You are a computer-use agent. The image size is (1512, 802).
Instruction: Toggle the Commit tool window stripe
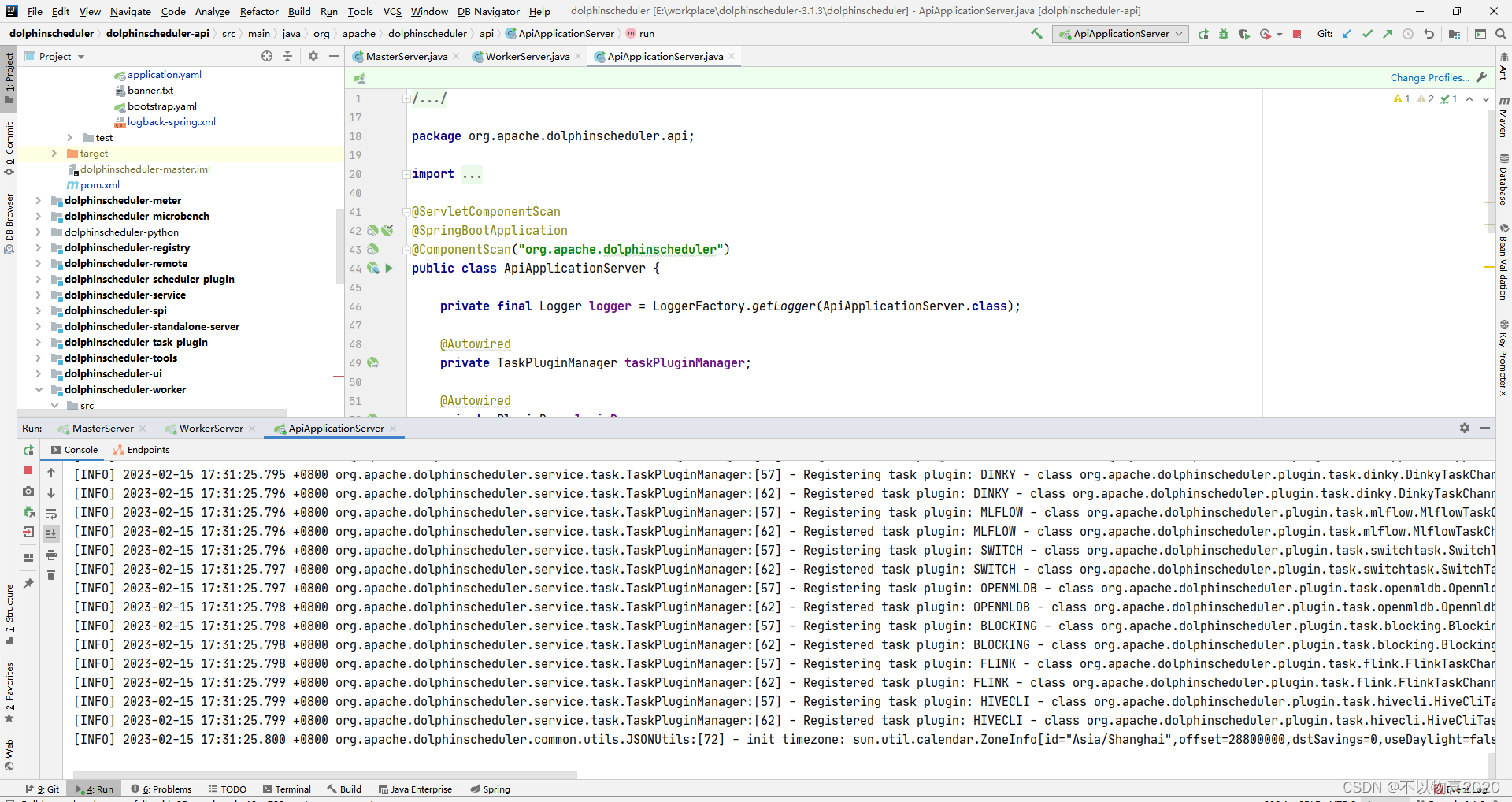tap(9, 149)
